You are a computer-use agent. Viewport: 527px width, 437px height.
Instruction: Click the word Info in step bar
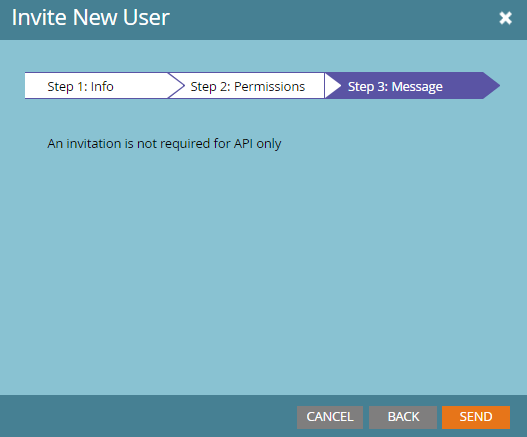click(x=102, y=86)
